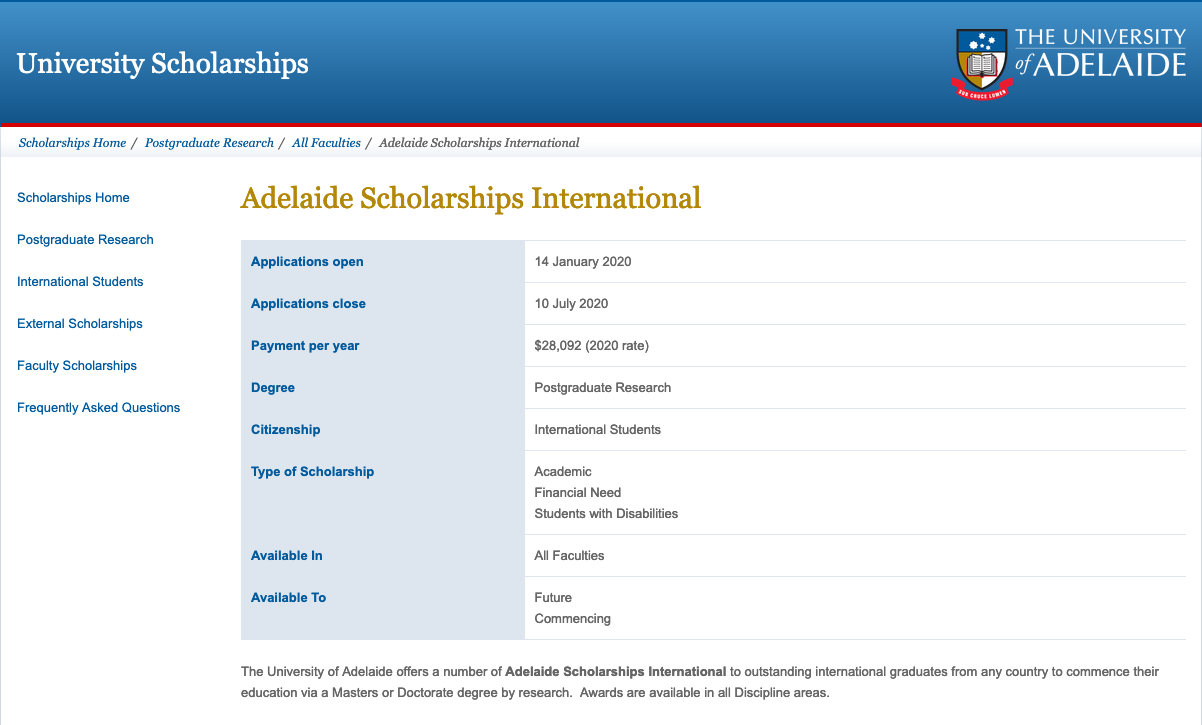
Task: Click the Applications open row label
Action: pos(307,262)
